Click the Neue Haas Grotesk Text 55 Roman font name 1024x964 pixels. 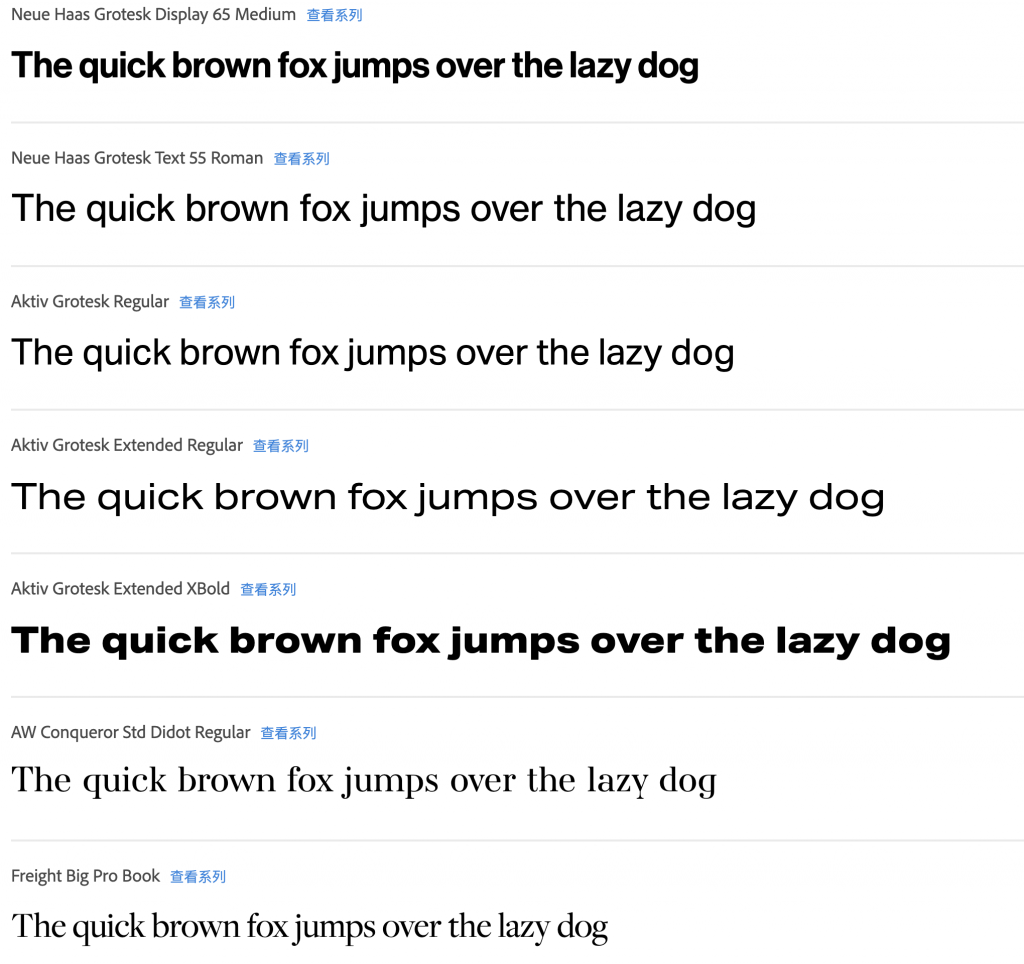tap(137, 158)
